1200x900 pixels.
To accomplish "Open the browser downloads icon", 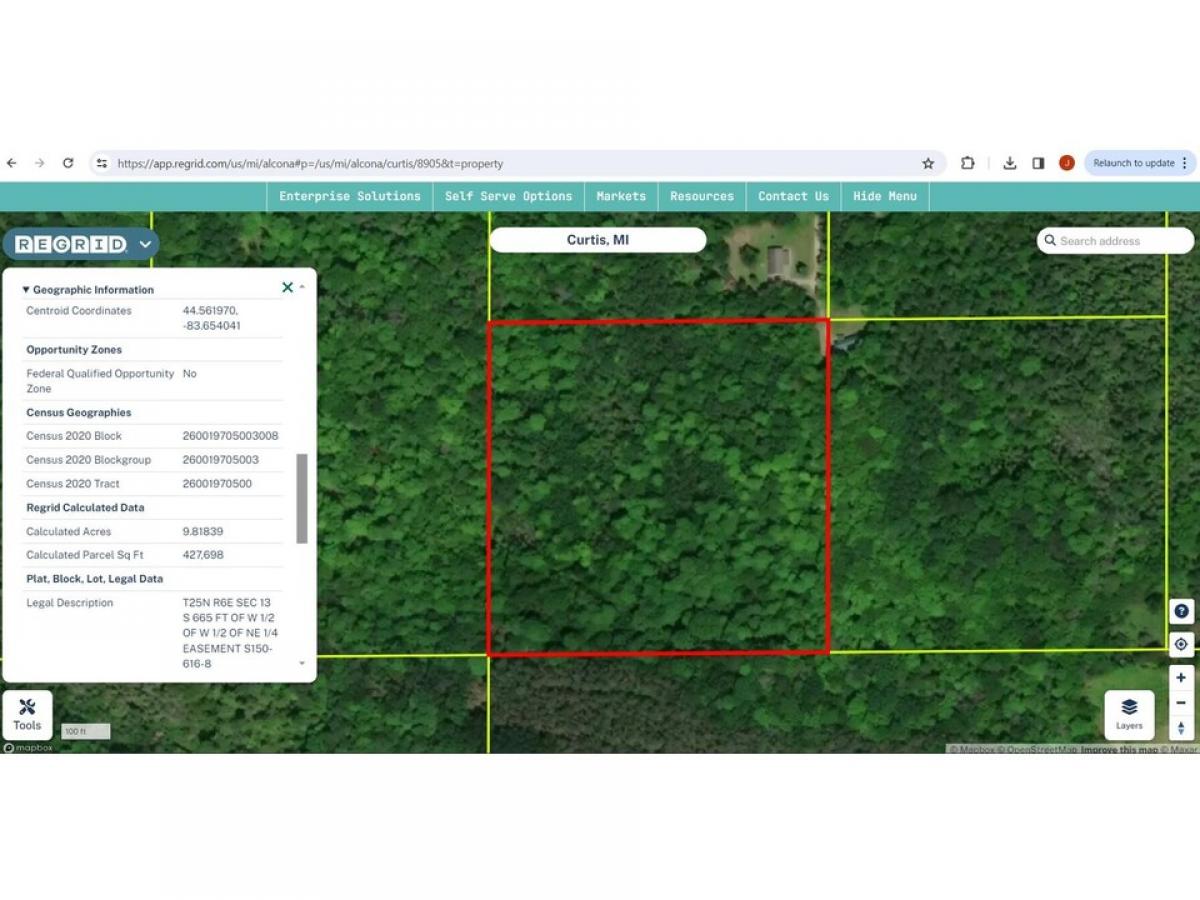I will click(1010, 163).
